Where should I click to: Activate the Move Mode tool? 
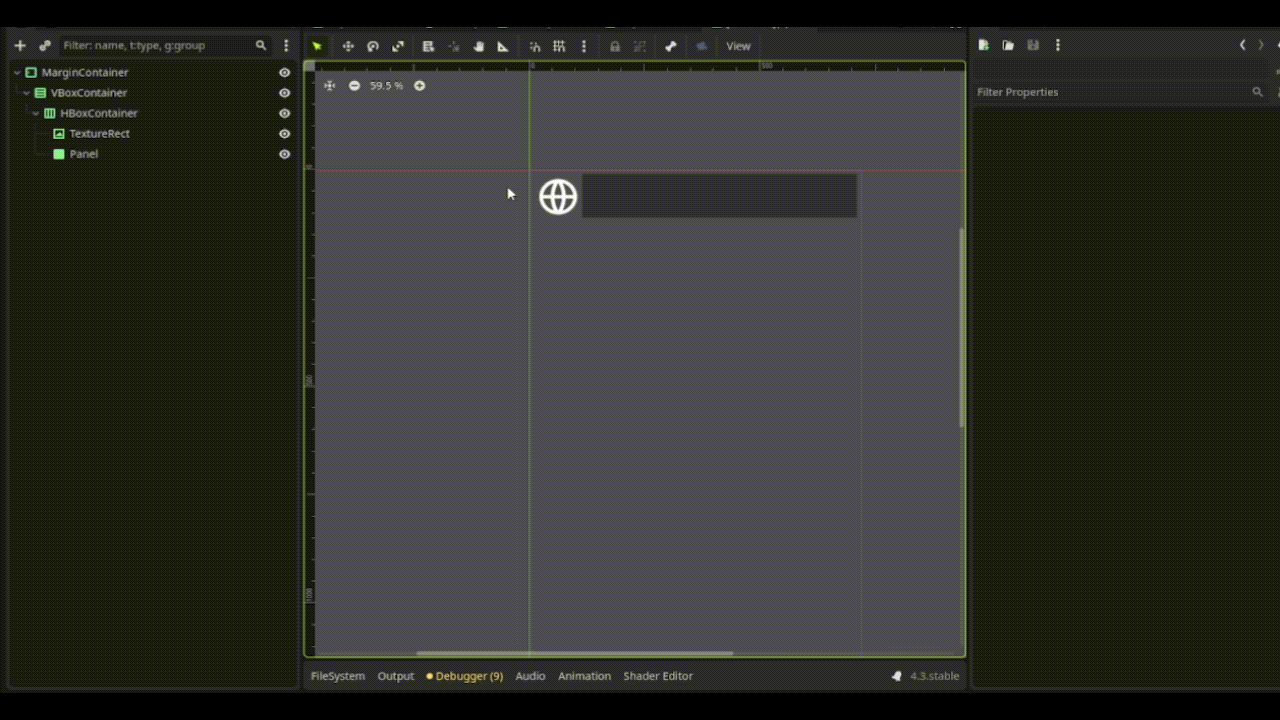click(348, 46)
